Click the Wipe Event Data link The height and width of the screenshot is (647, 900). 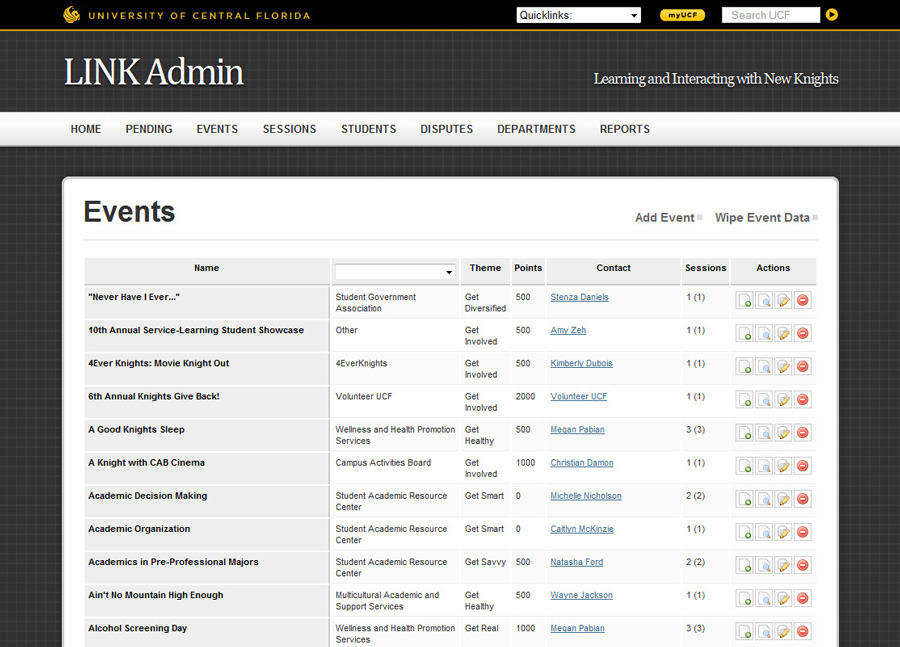(762, 218)
